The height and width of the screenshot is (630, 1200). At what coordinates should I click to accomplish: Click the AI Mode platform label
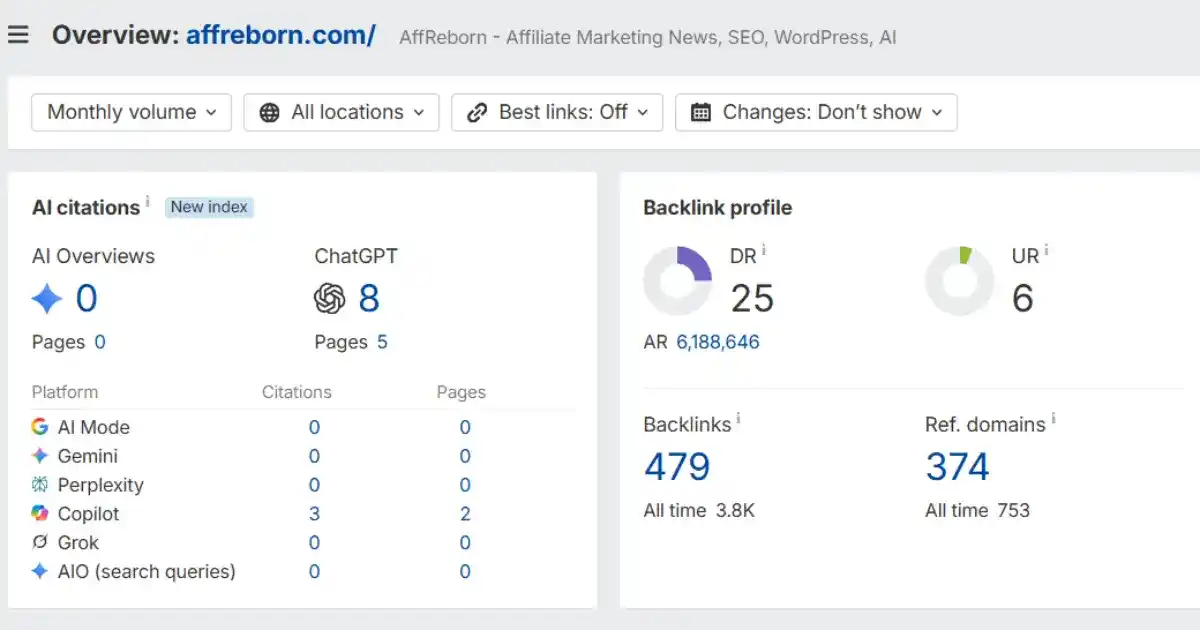(94, 427)
